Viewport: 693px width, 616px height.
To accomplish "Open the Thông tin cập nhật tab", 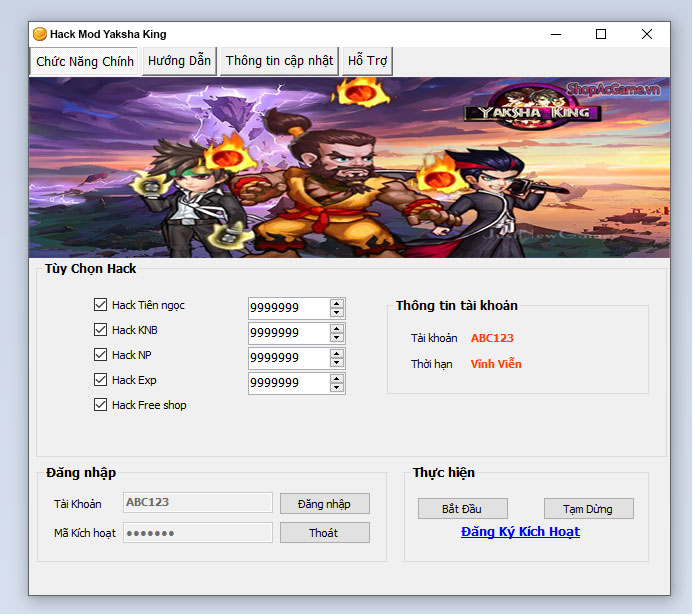I will [x=279, y=61].
